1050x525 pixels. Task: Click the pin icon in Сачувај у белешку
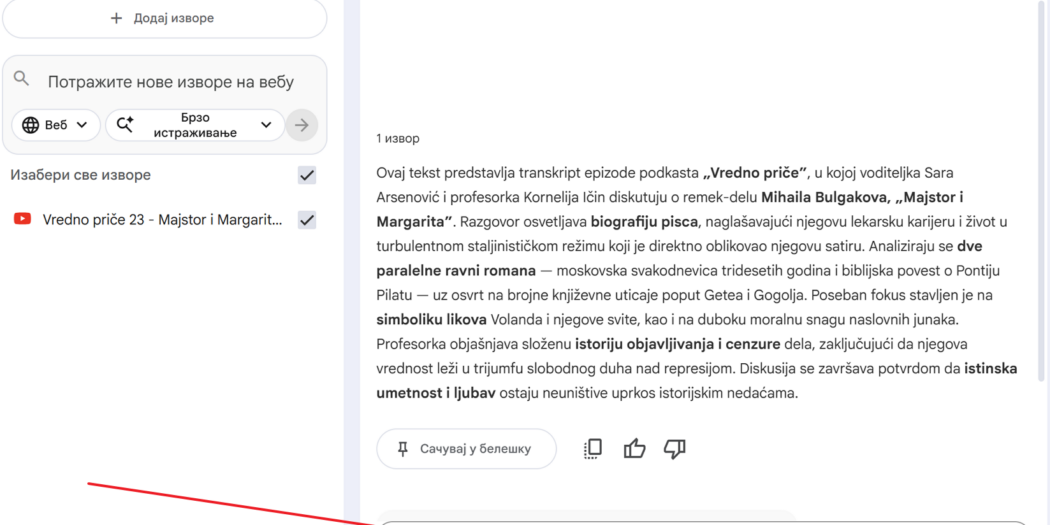tap(403, 449)
